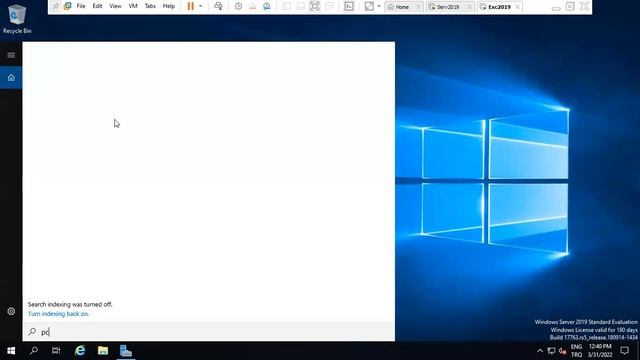
Task: Open the Tabs menu
Action: pos(150,6)
